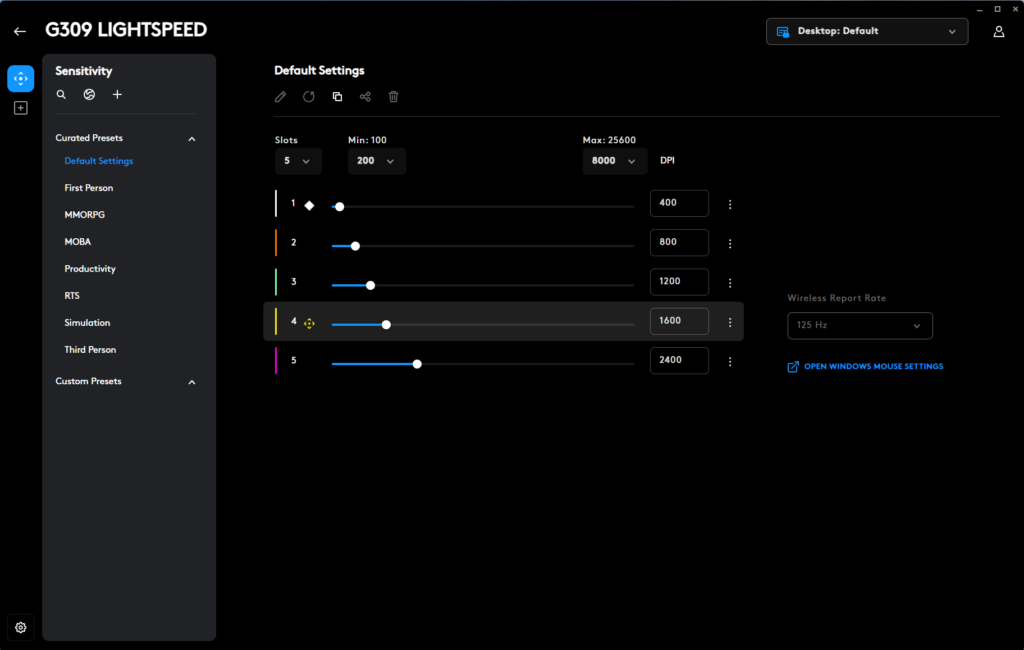Open more options for slot 800
Screen dimensions: 1024x650
730,244
